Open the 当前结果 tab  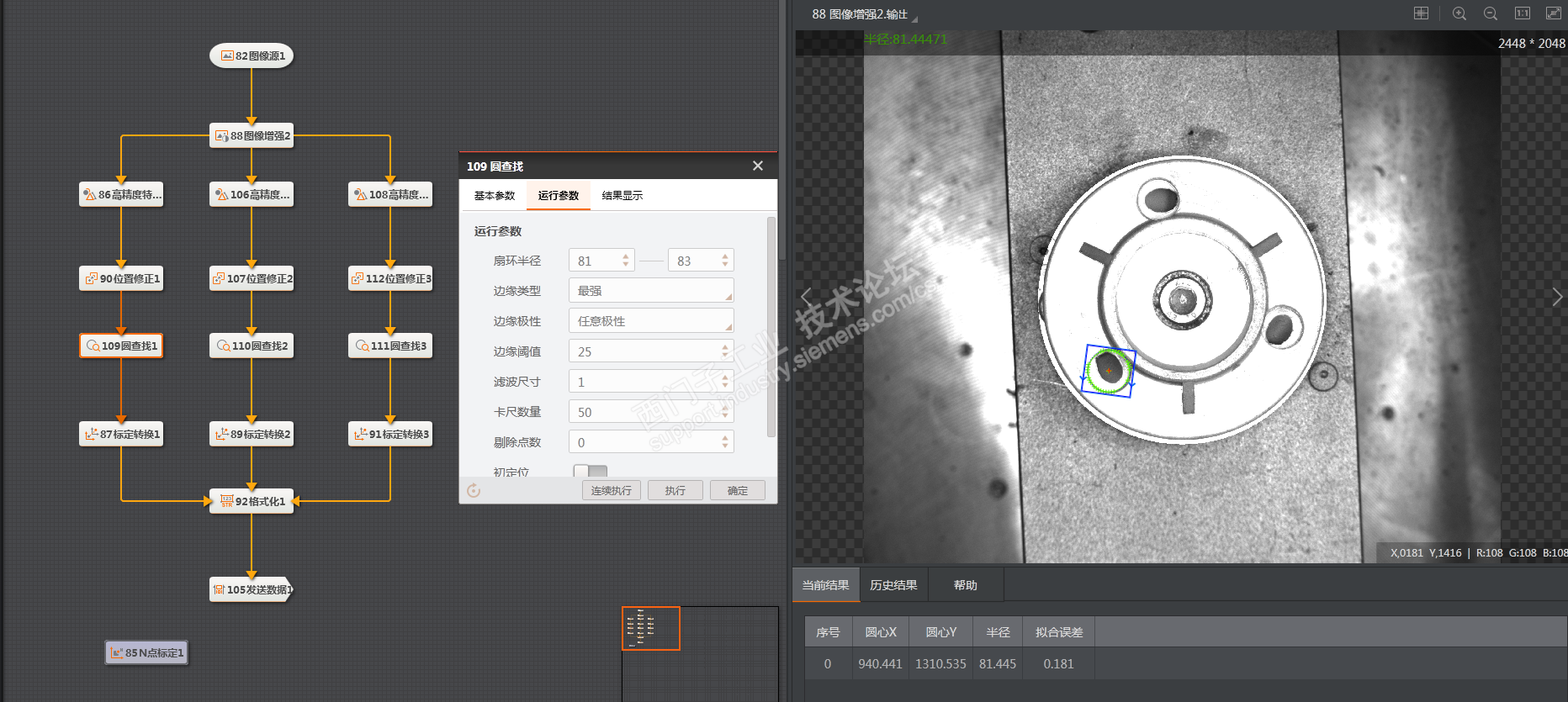[825, 585]
